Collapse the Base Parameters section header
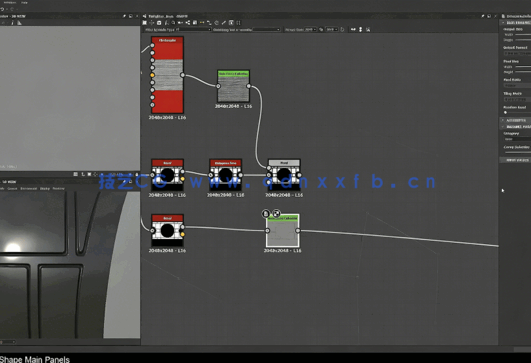Viewport: 531px width, 363px height. pos(516,22)
